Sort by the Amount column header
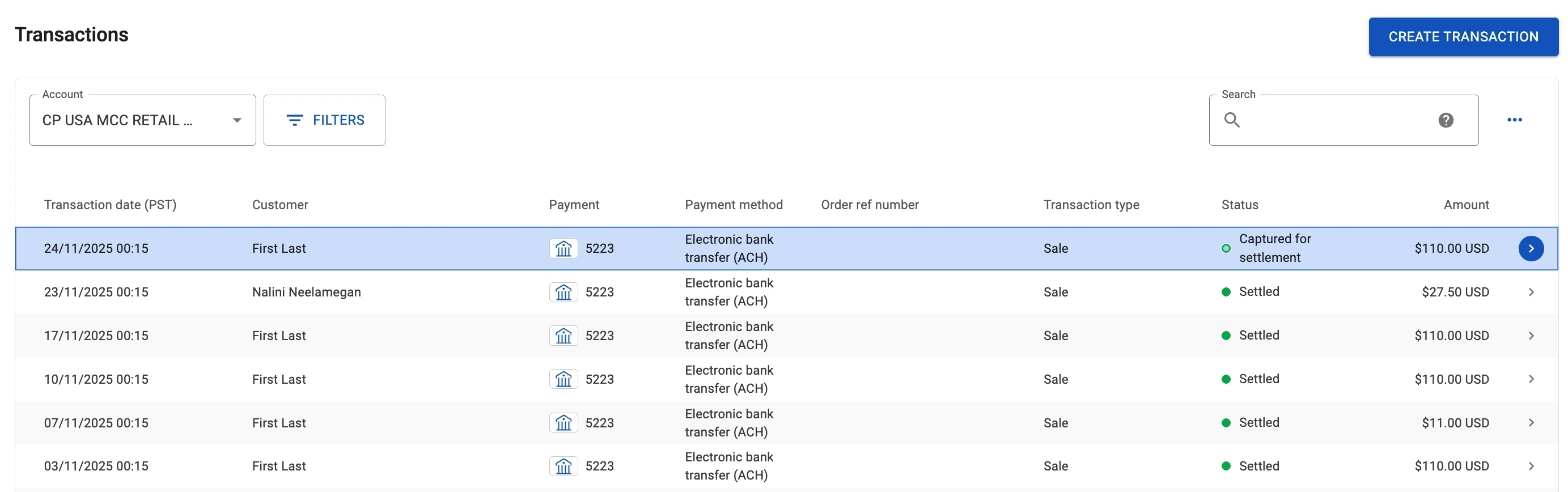 click(1466, 205)
